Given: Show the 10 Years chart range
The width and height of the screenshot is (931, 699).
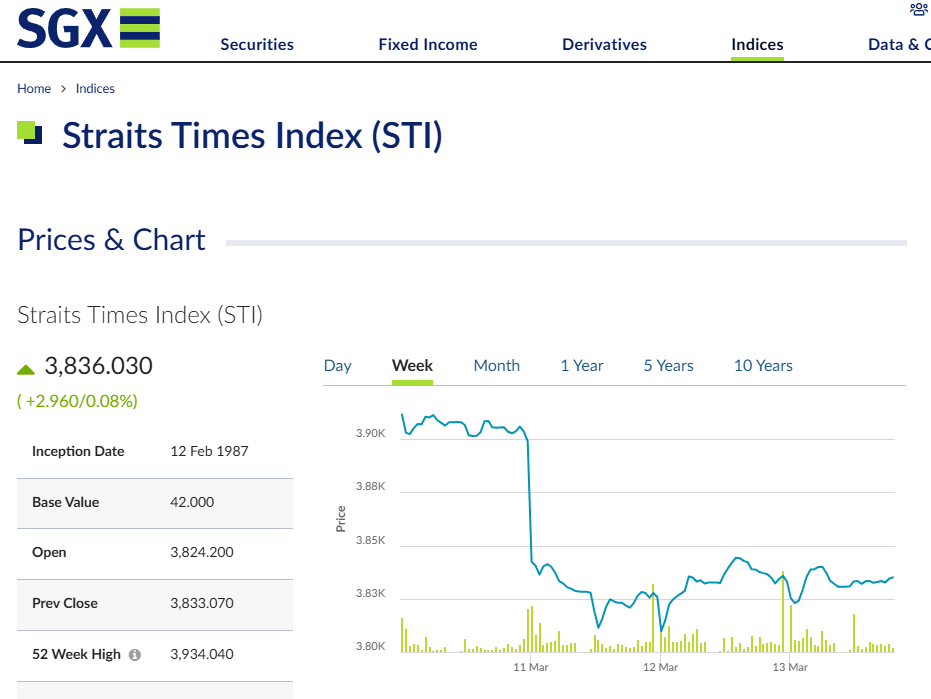Looking at the screenshot, I should (763, 366).
